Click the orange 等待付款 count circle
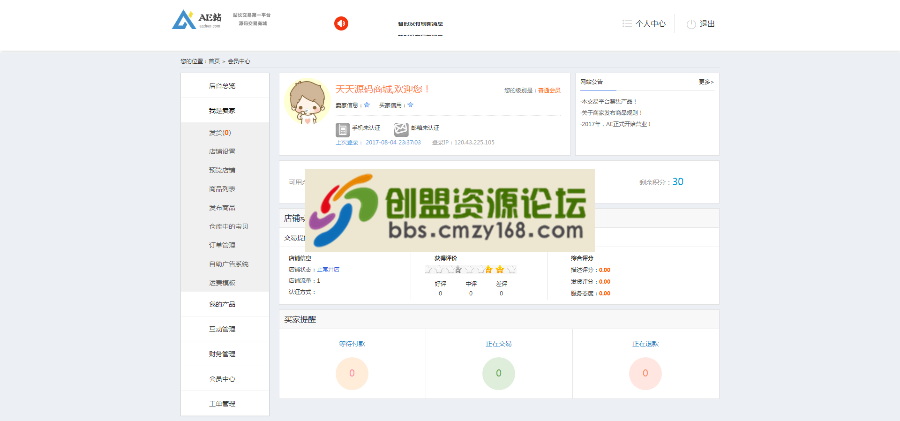 (352, 373)
